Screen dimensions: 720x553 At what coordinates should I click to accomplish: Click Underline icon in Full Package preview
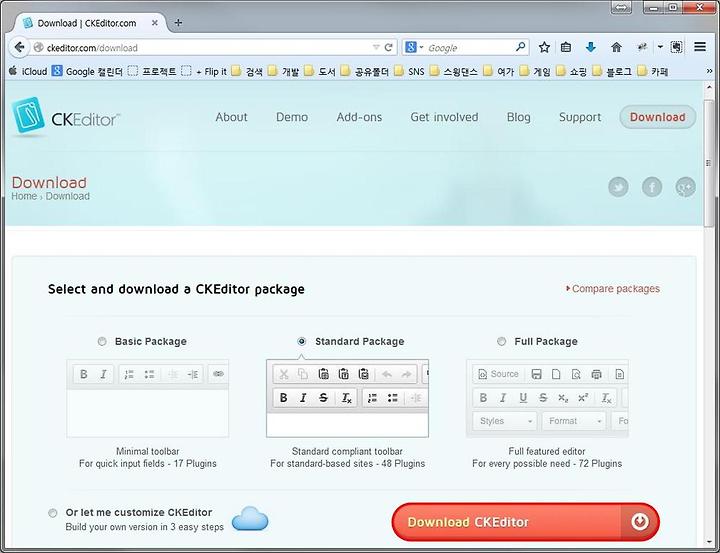coord(523,398)
